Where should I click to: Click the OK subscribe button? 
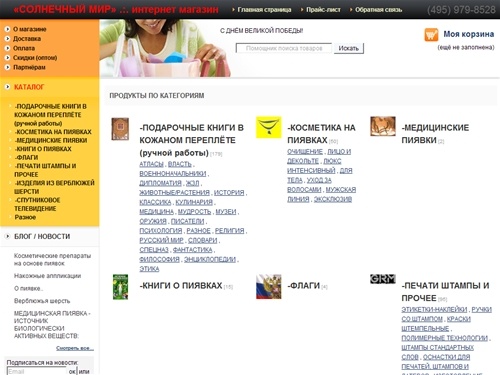tap(72, 371)
